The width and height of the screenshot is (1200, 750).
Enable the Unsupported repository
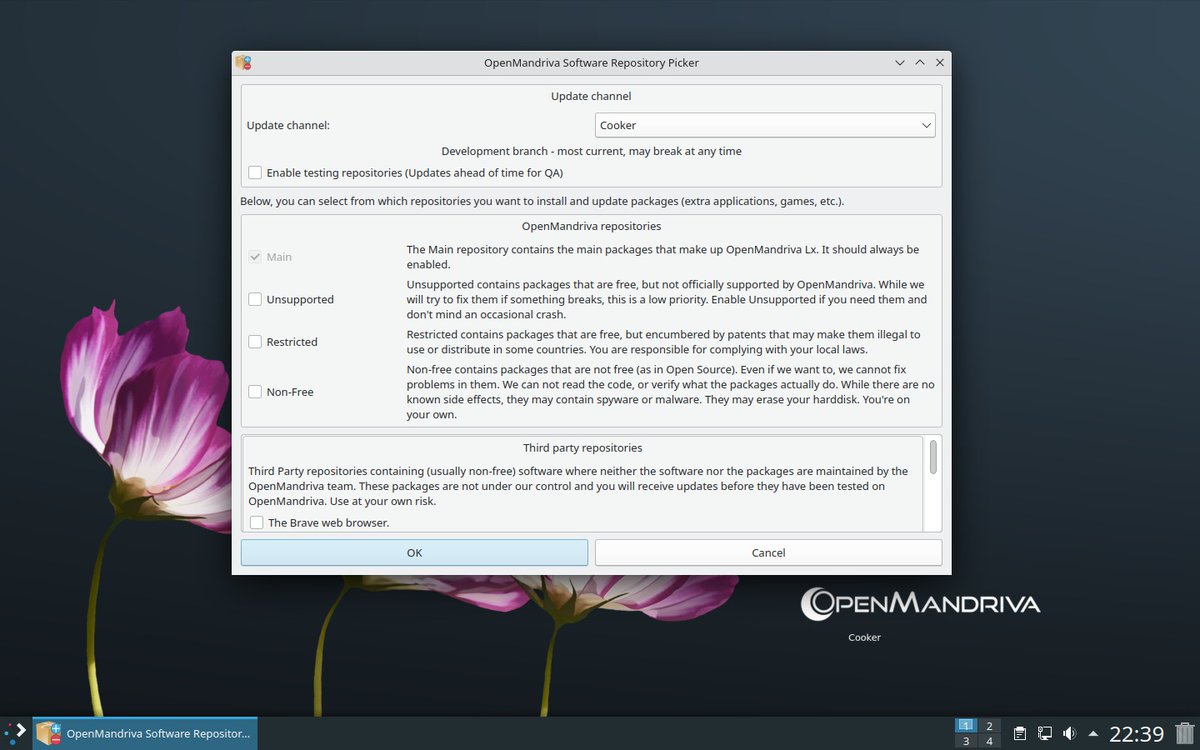[x=255, y=299]
